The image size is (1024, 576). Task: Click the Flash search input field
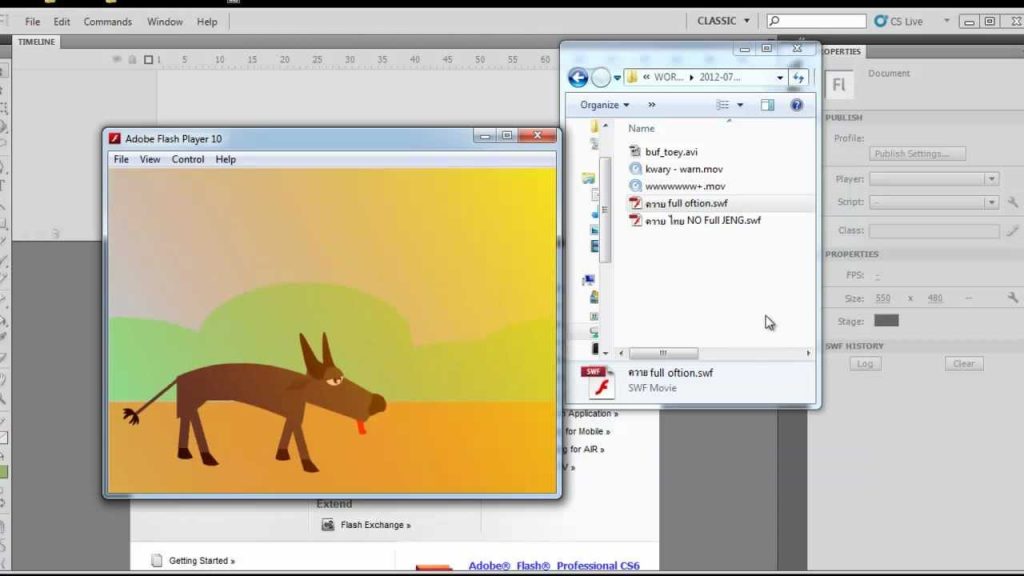pyautogui.click(x=816, y=21)
